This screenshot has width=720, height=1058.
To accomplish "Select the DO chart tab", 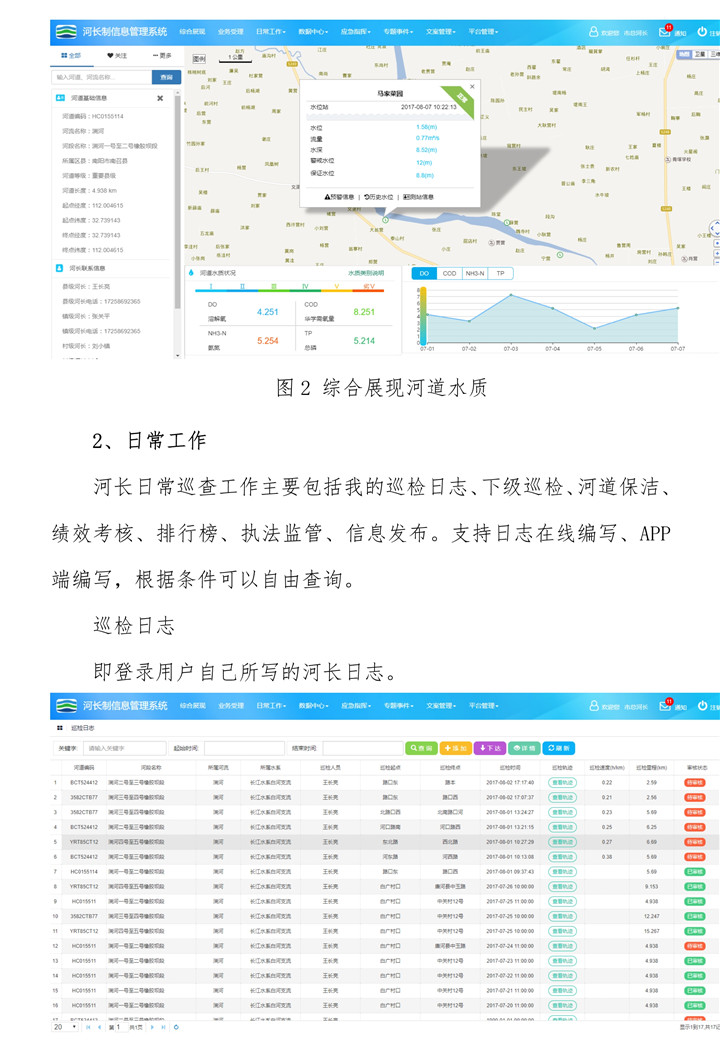I will point(424,273).
